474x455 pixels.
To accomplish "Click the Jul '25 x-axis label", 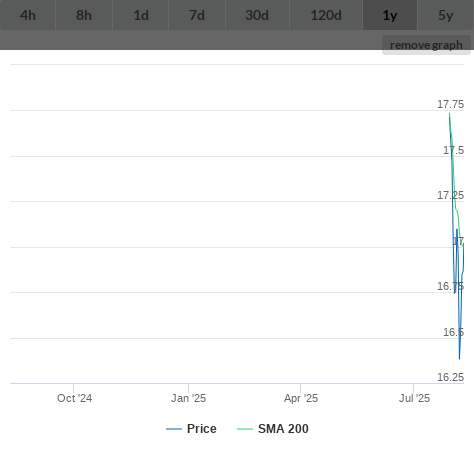I will 414,398.
